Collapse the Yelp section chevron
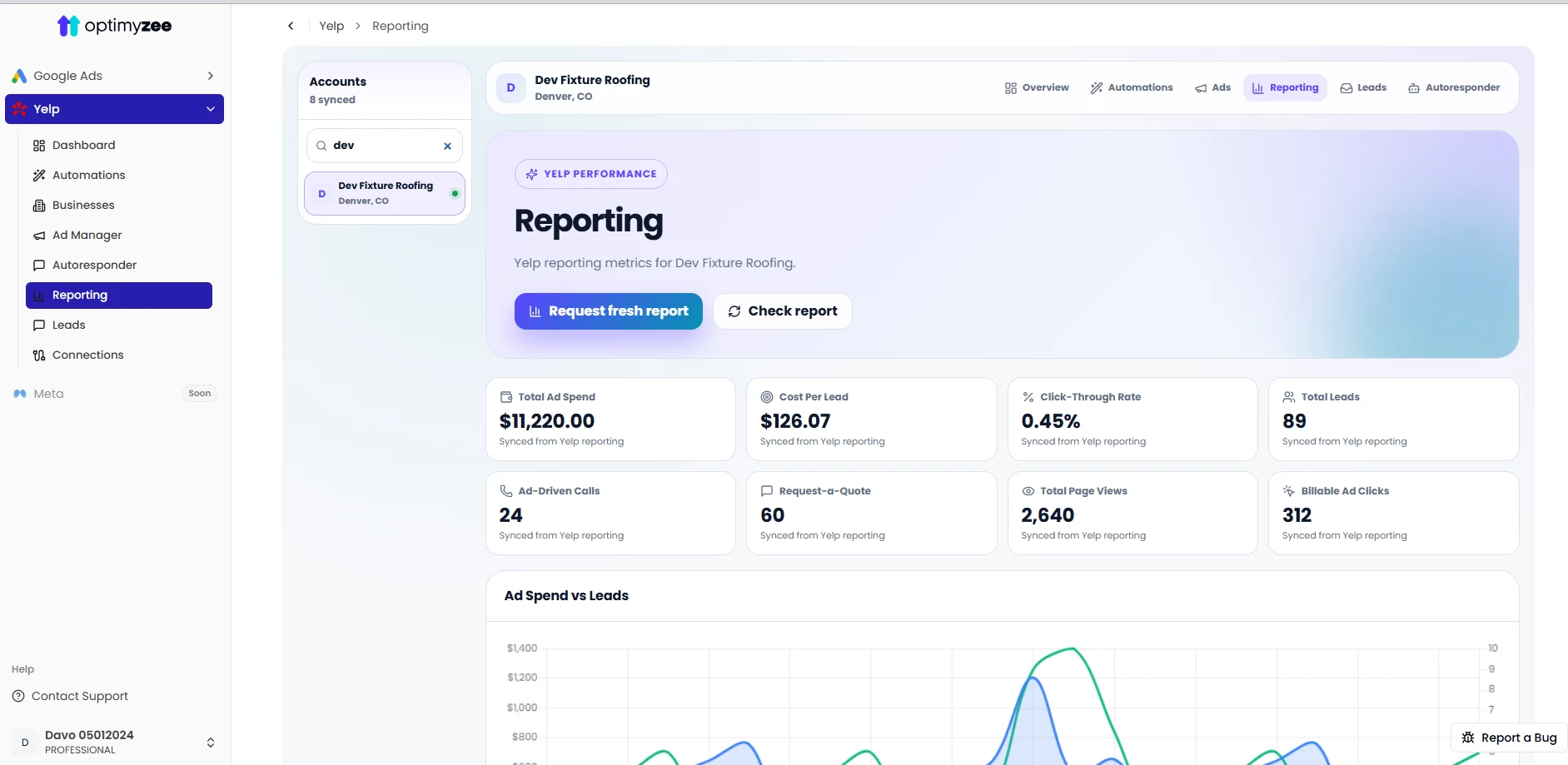1568x765 pixels. tap(211, 109)
